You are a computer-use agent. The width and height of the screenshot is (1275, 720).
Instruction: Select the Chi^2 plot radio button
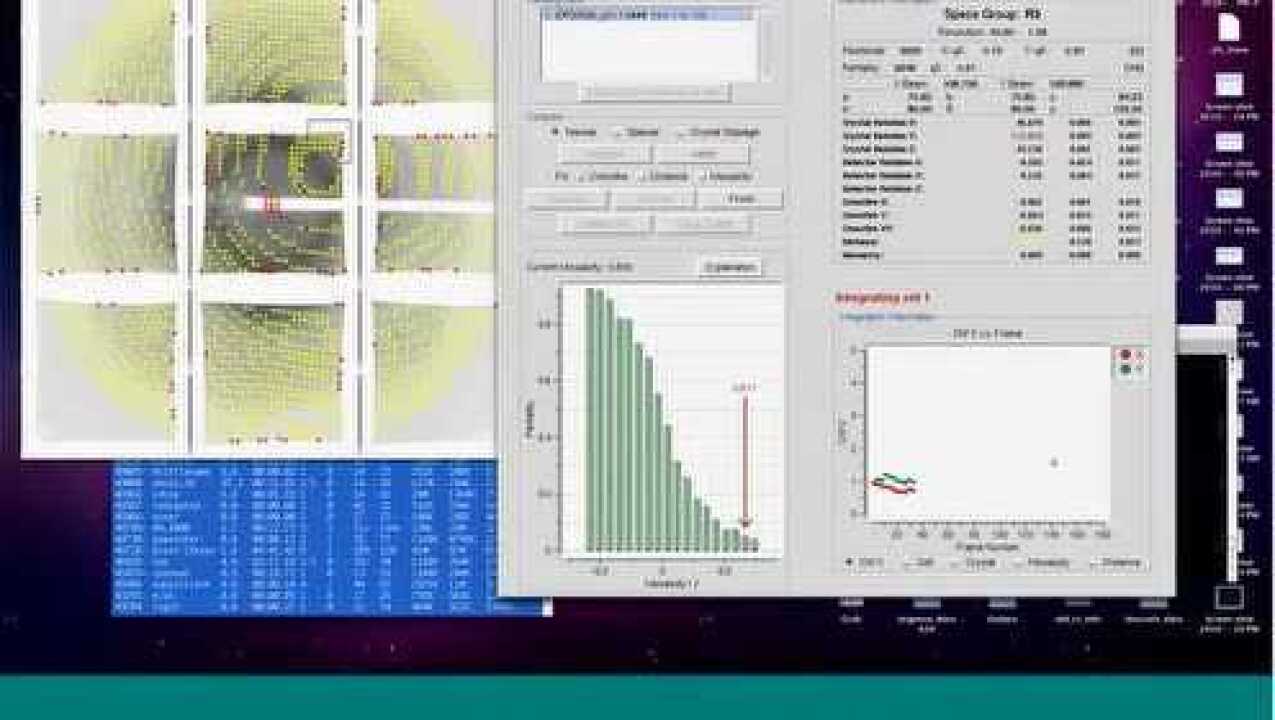pos(851,562)
